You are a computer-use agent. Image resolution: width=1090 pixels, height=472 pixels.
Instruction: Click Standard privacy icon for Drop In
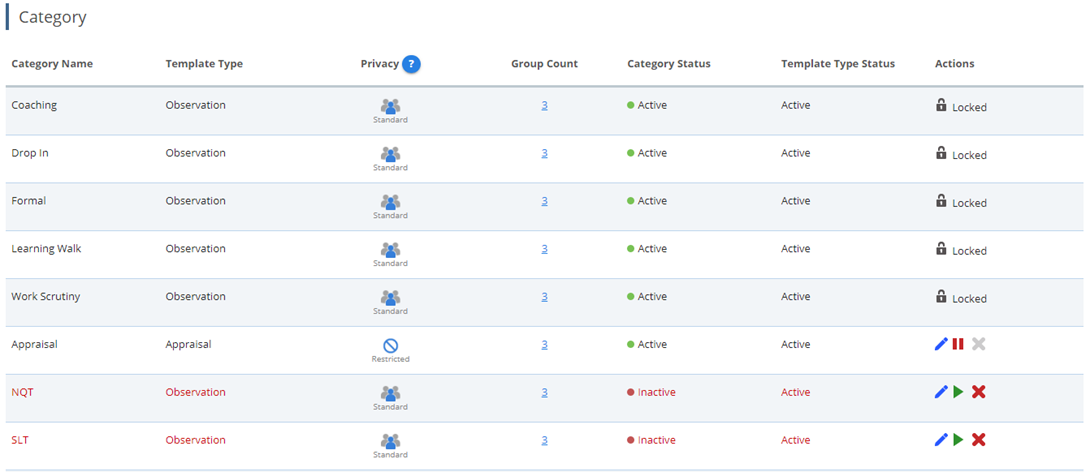click(390, 154)
